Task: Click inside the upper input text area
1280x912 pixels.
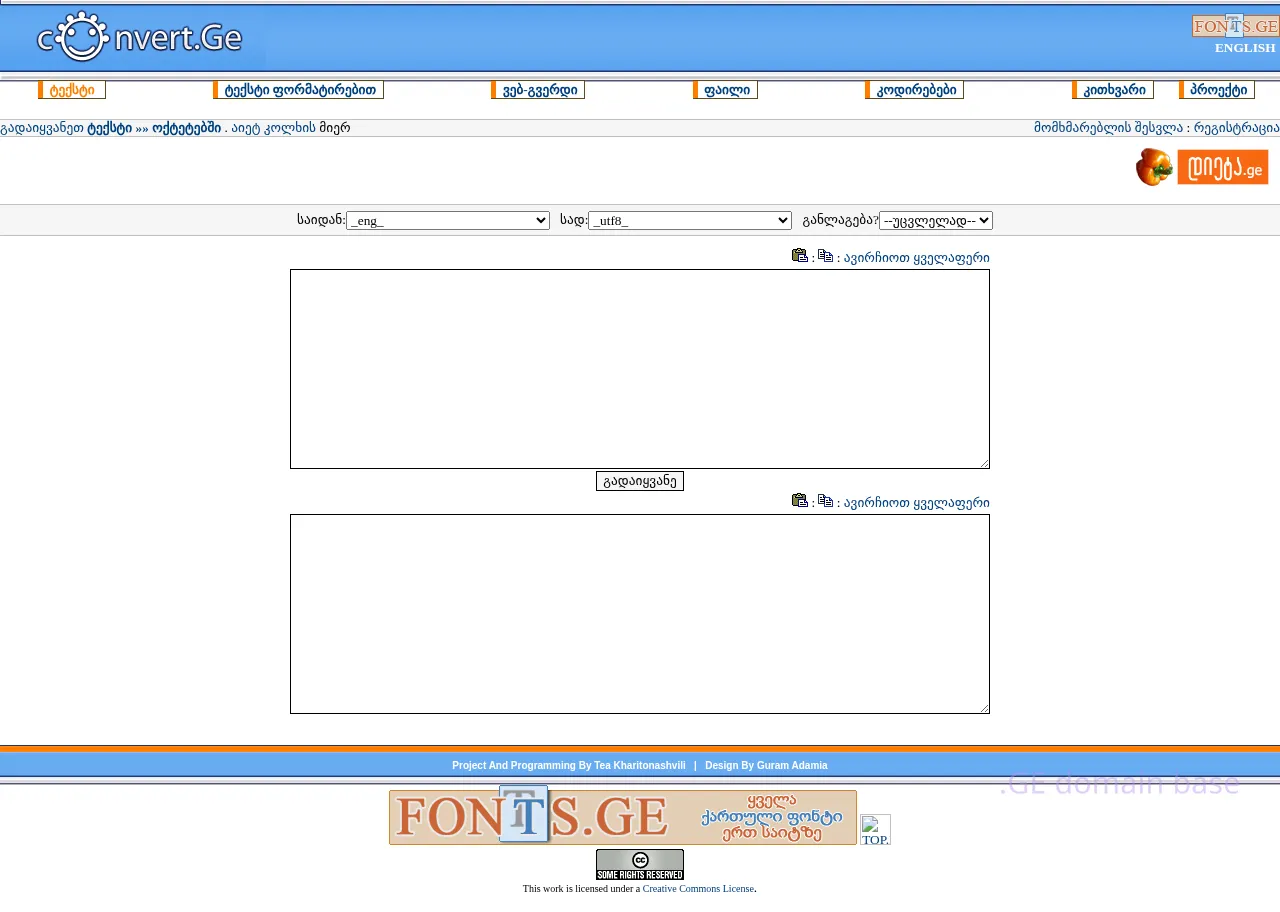Action: (x=639, y=368)
